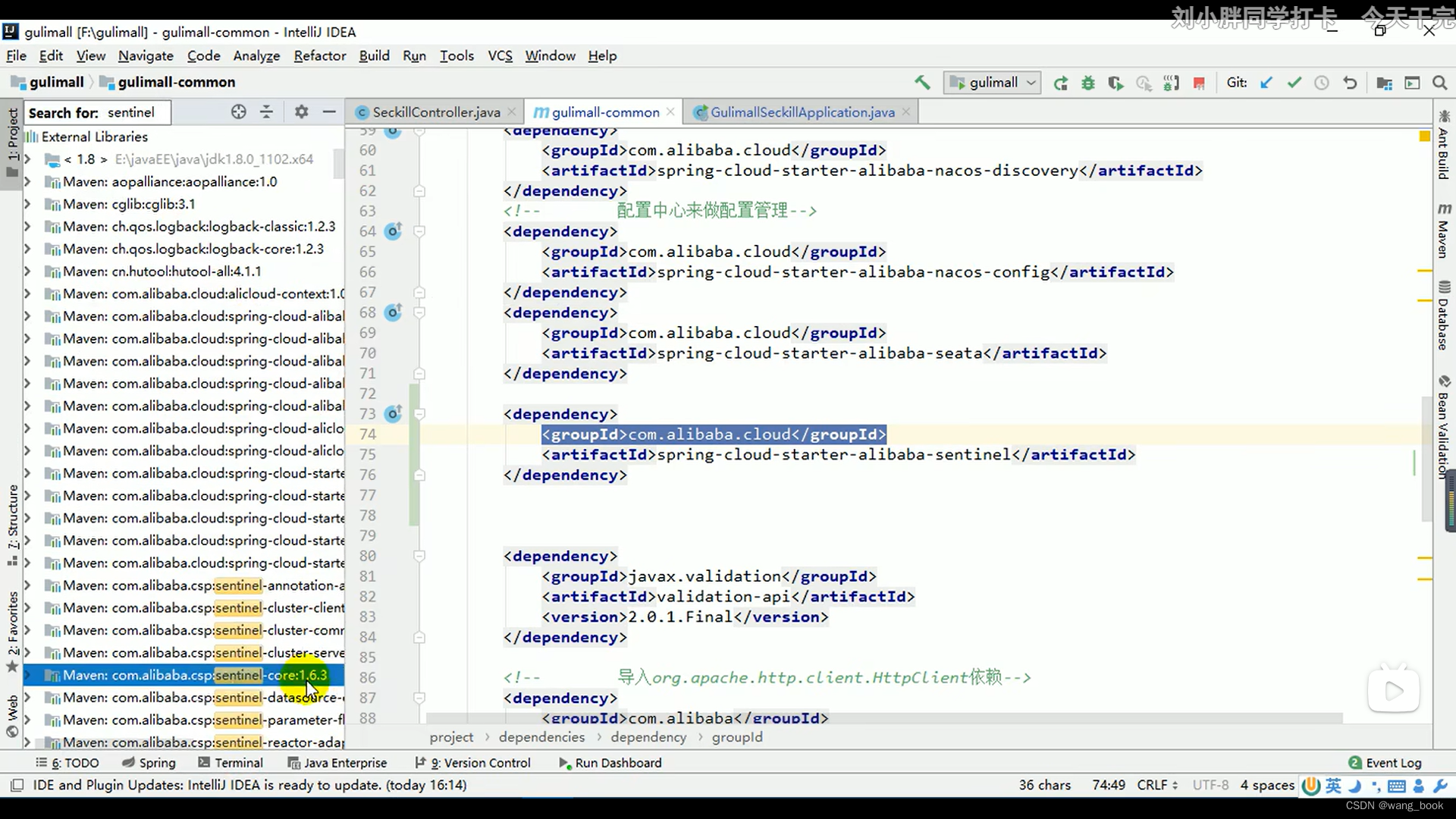The width and height of the screenshot is (1456, 819).
Task: Revert changes with undo arrow icon
Action: 1350,83
